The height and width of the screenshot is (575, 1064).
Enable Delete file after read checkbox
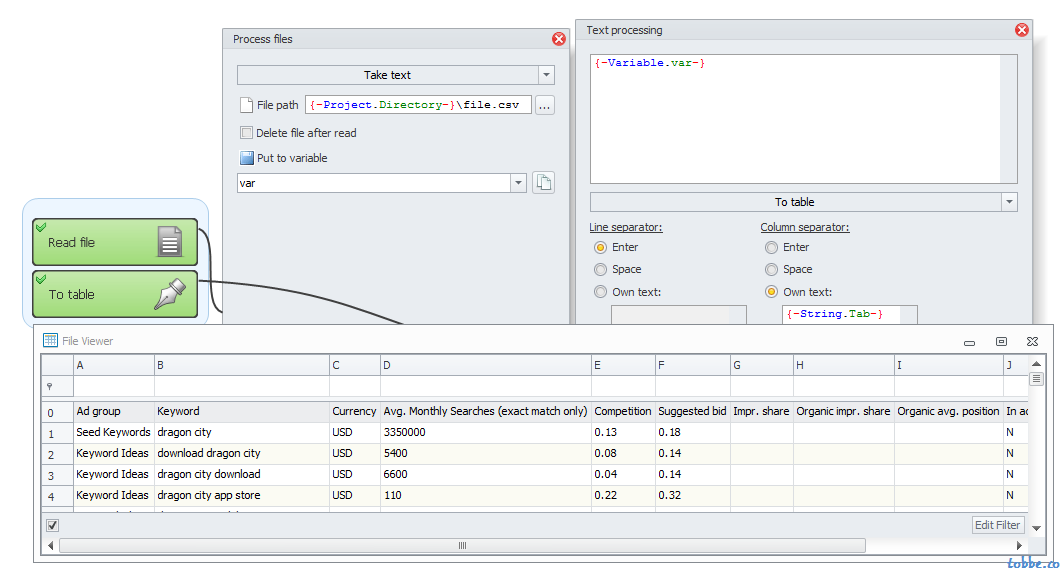coord(246,132)
